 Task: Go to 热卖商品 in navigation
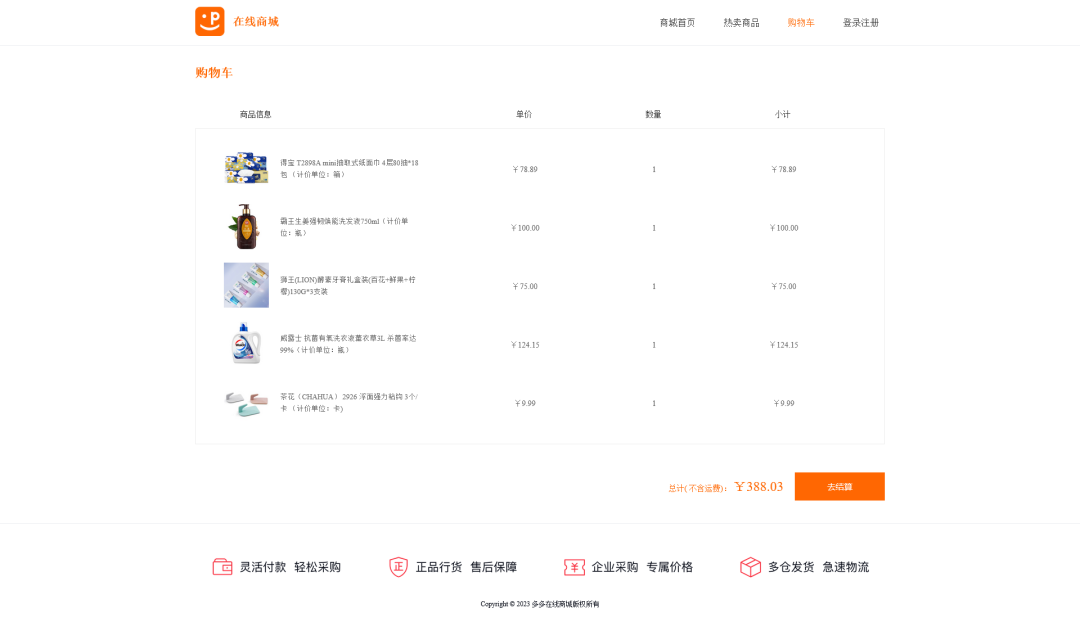click(x=741, y=23)
